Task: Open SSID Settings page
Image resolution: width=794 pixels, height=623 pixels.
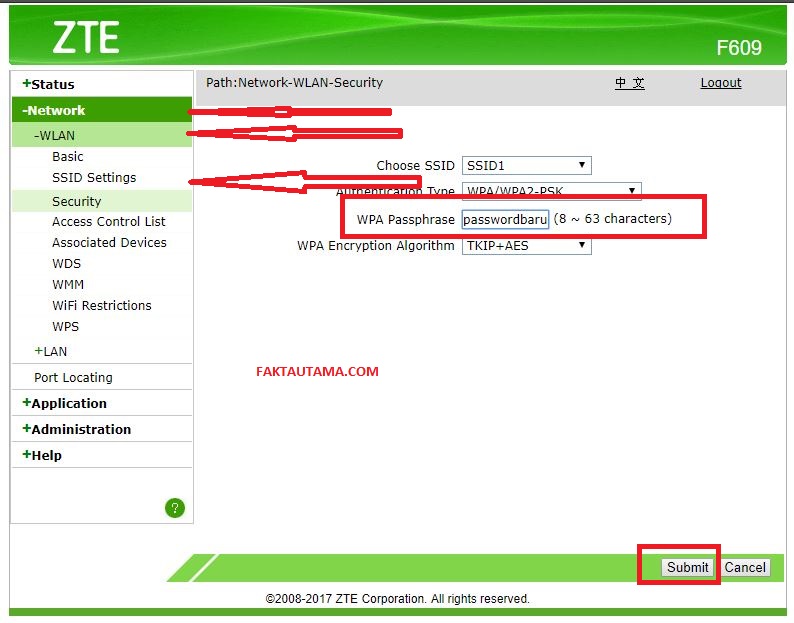Action: click(94, 178)
